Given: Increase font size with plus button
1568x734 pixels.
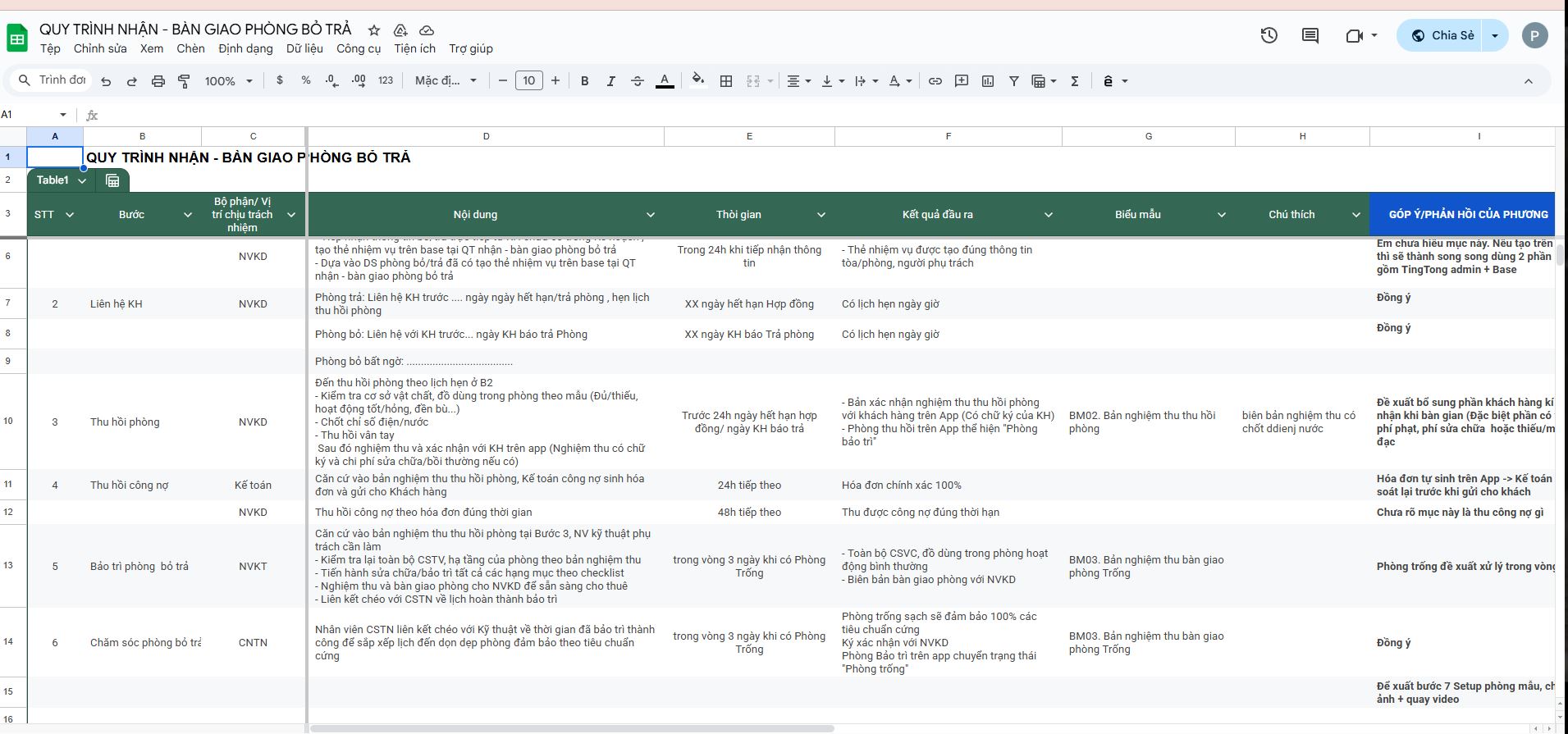Looking at the screenshot, I should click(x=555, y=80).
